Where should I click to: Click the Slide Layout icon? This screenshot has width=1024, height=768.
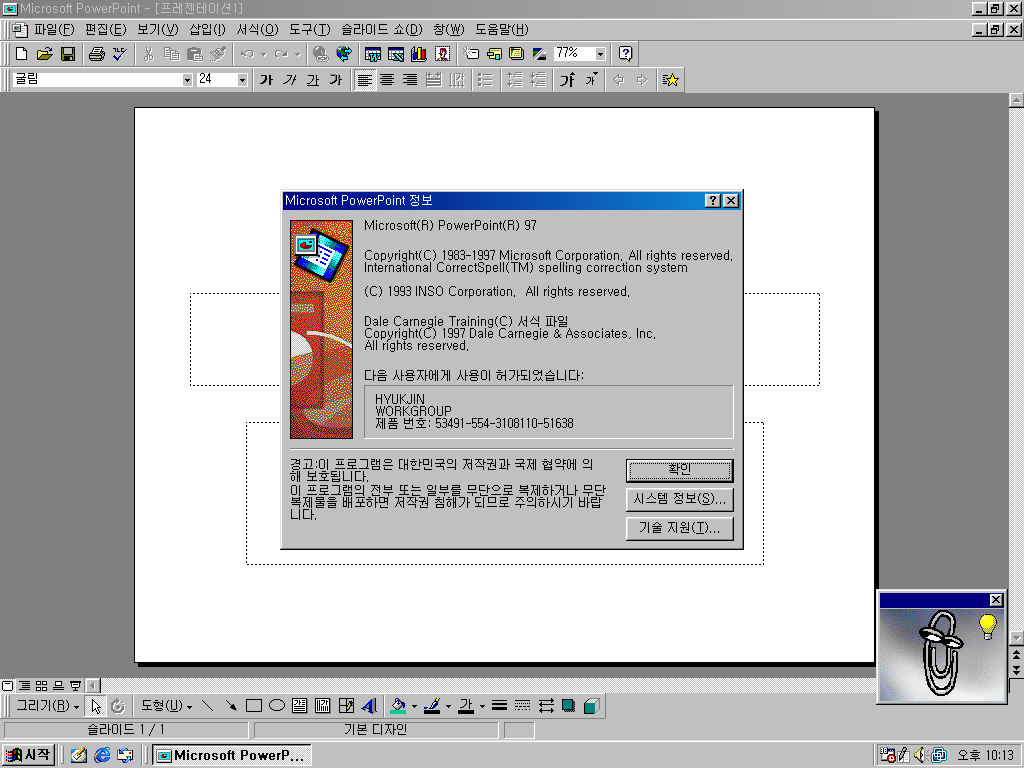click(x=494, y=54)
